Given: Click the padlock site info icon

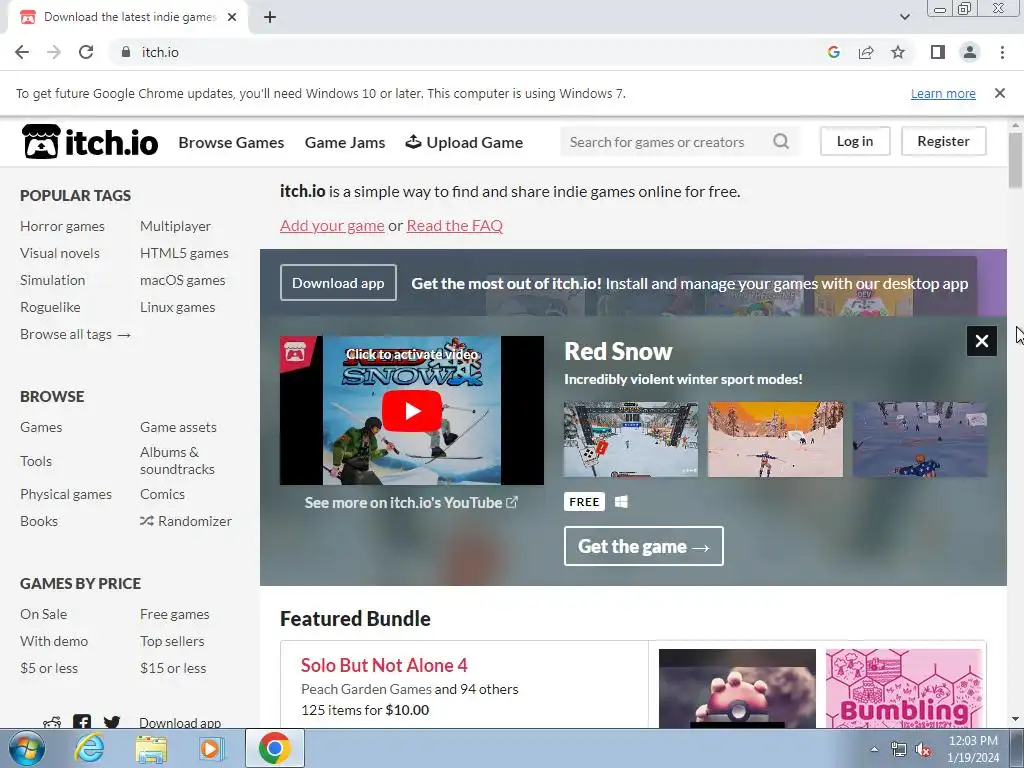Looking at the screenshot, I should click(126, 52).
